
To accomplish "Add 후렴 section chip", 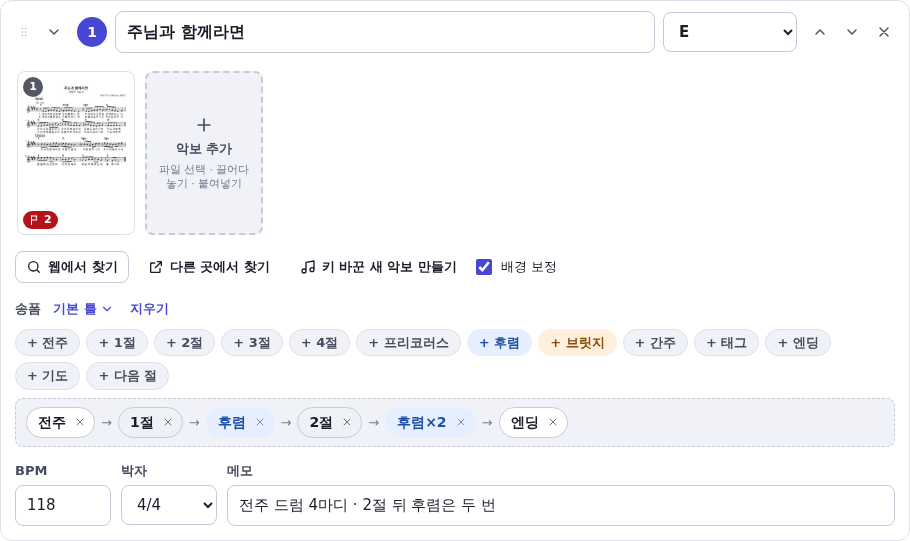I will pos(499,342).
